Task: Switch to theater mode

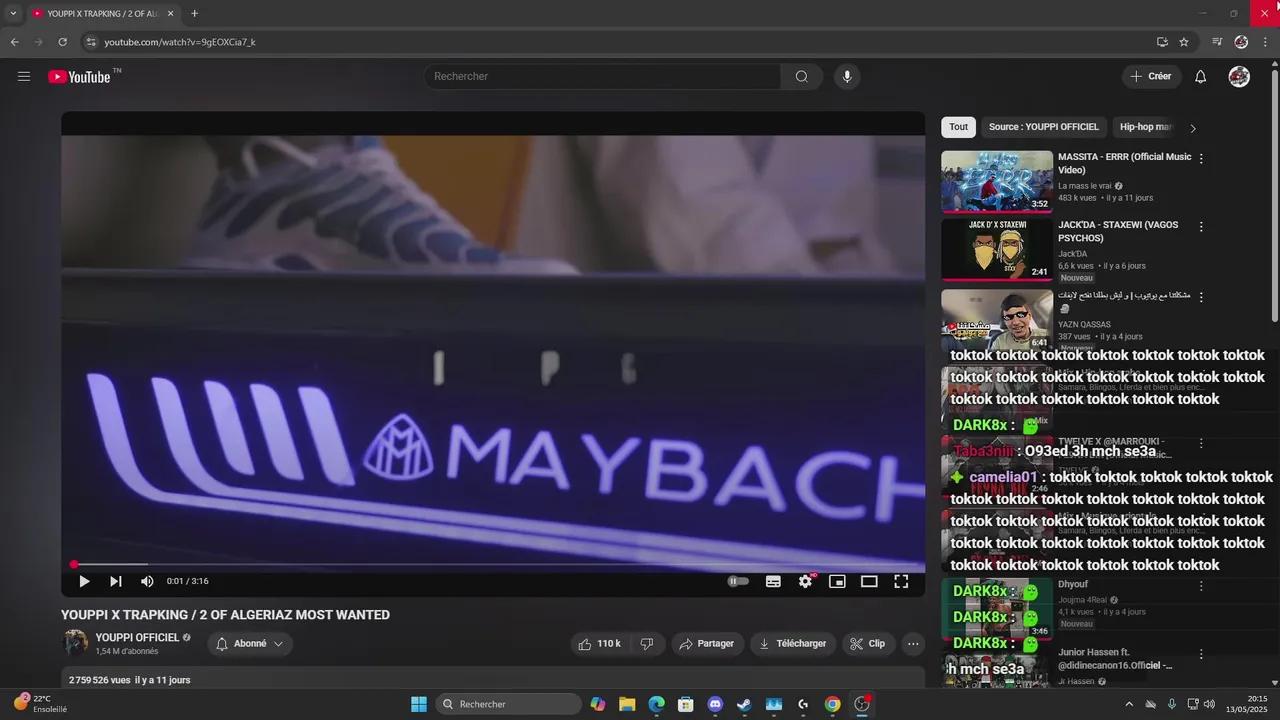Action: pyautogui.click(x=869, y=581)
